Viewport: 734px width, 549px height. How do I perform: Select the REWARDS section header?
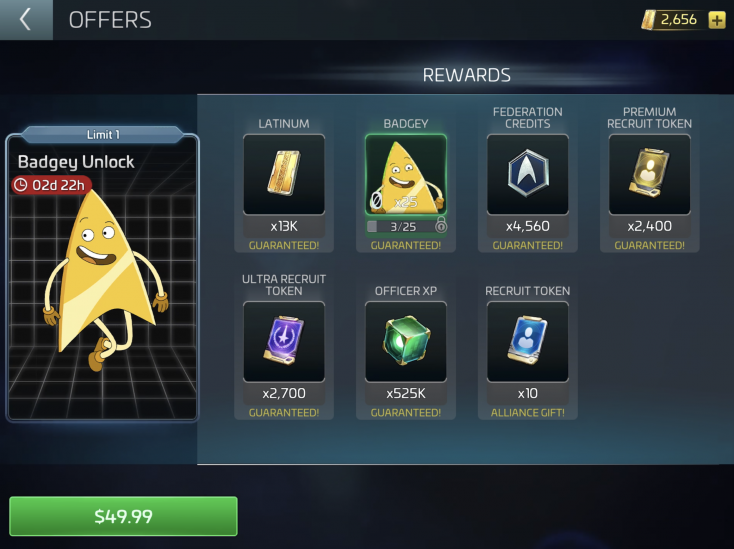[x=467, y=75]
